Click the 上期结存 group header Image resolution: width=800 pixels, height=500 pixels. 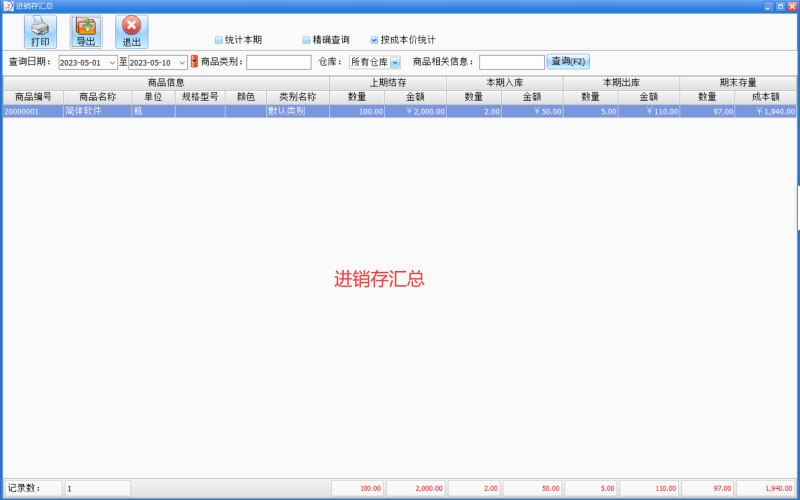(388, 83)
